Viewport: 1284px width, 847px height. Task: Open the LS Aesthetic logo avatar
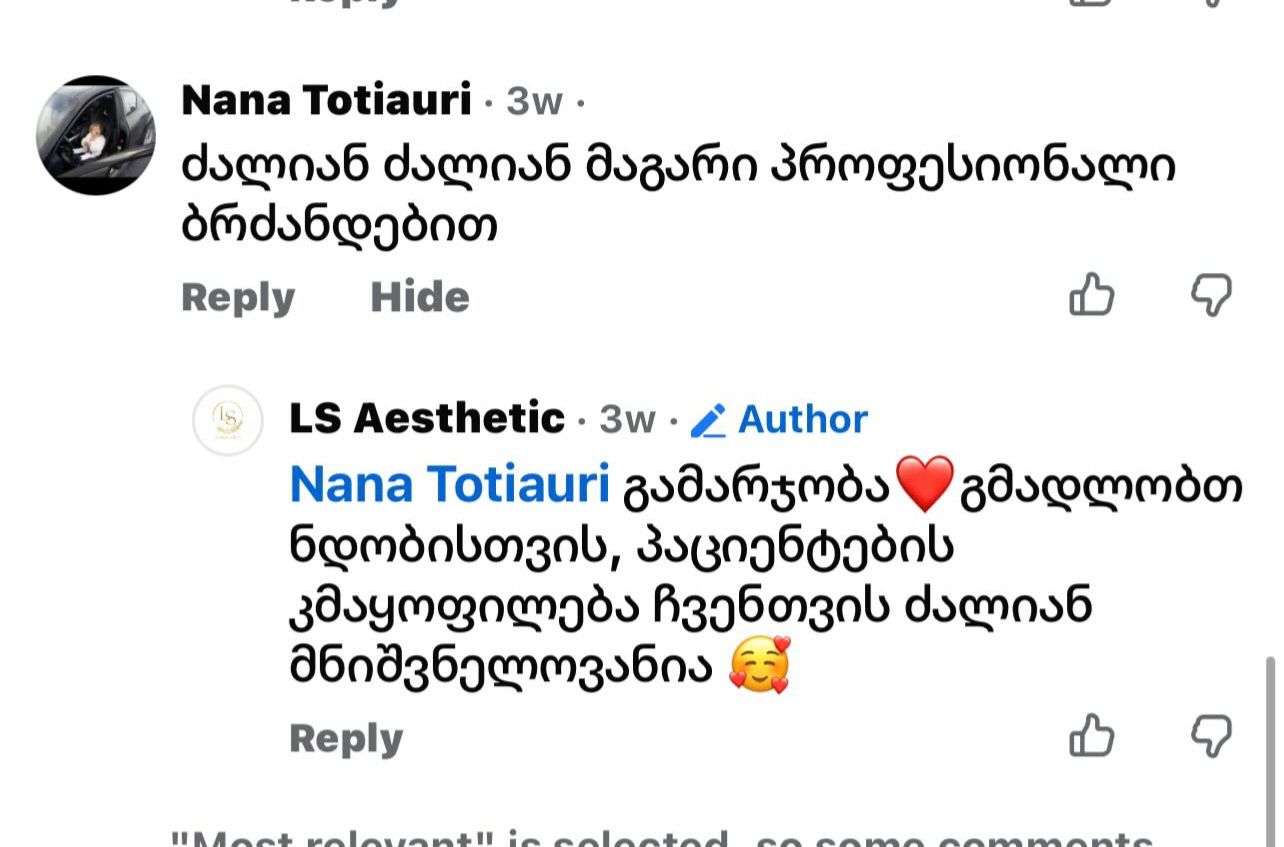click(228, 421)
